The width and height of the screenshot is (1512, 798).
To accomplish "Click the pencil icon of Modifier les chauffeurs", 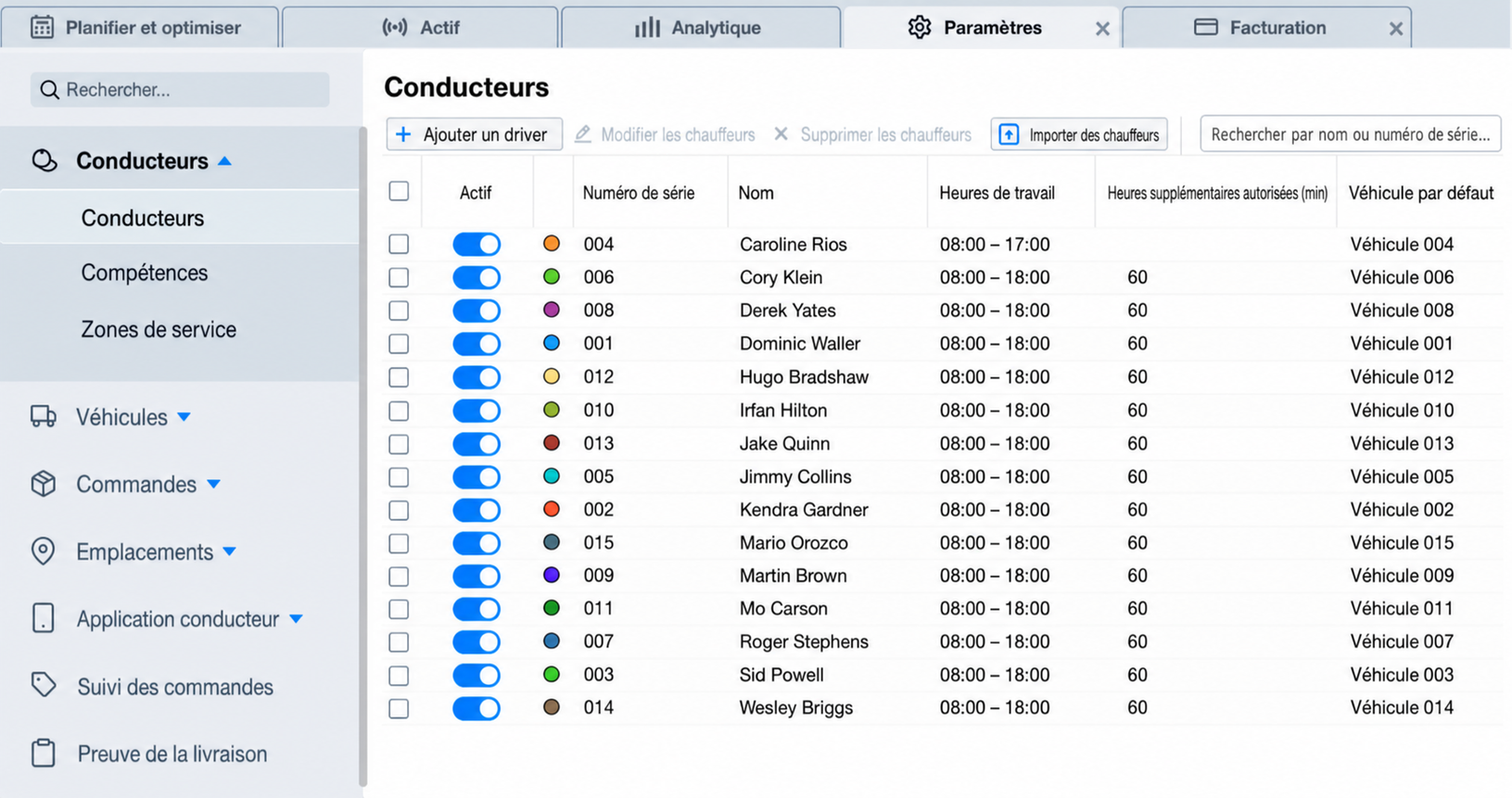I will (582, 134).
